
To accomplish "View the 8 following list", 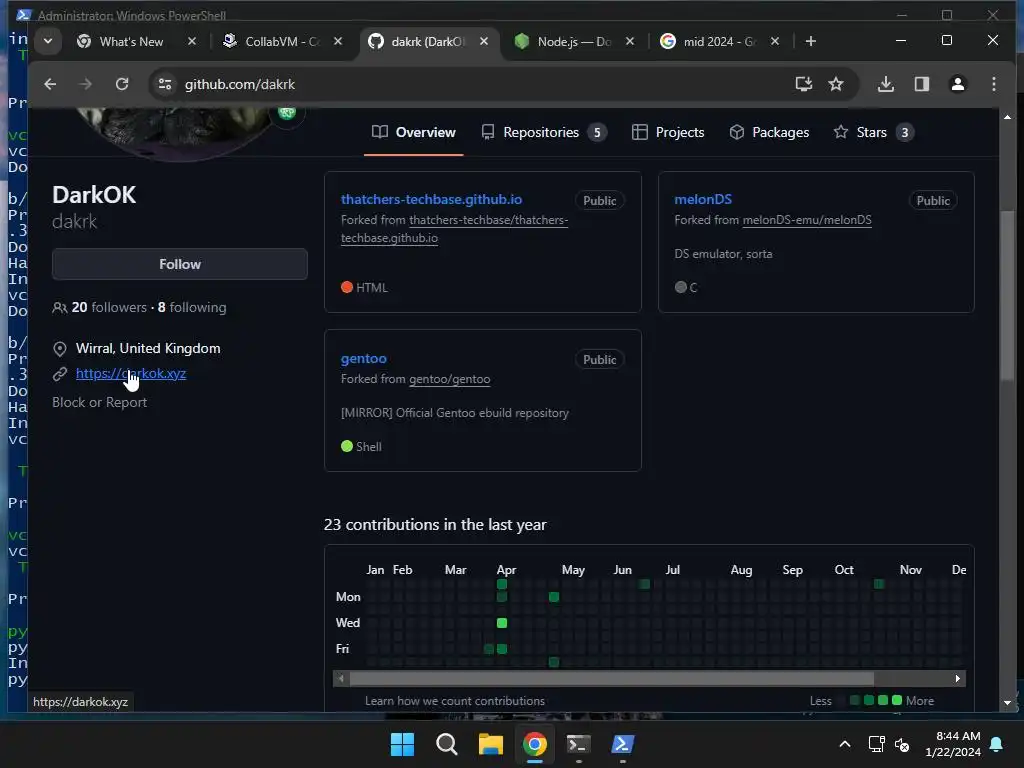I will (192, 308).
